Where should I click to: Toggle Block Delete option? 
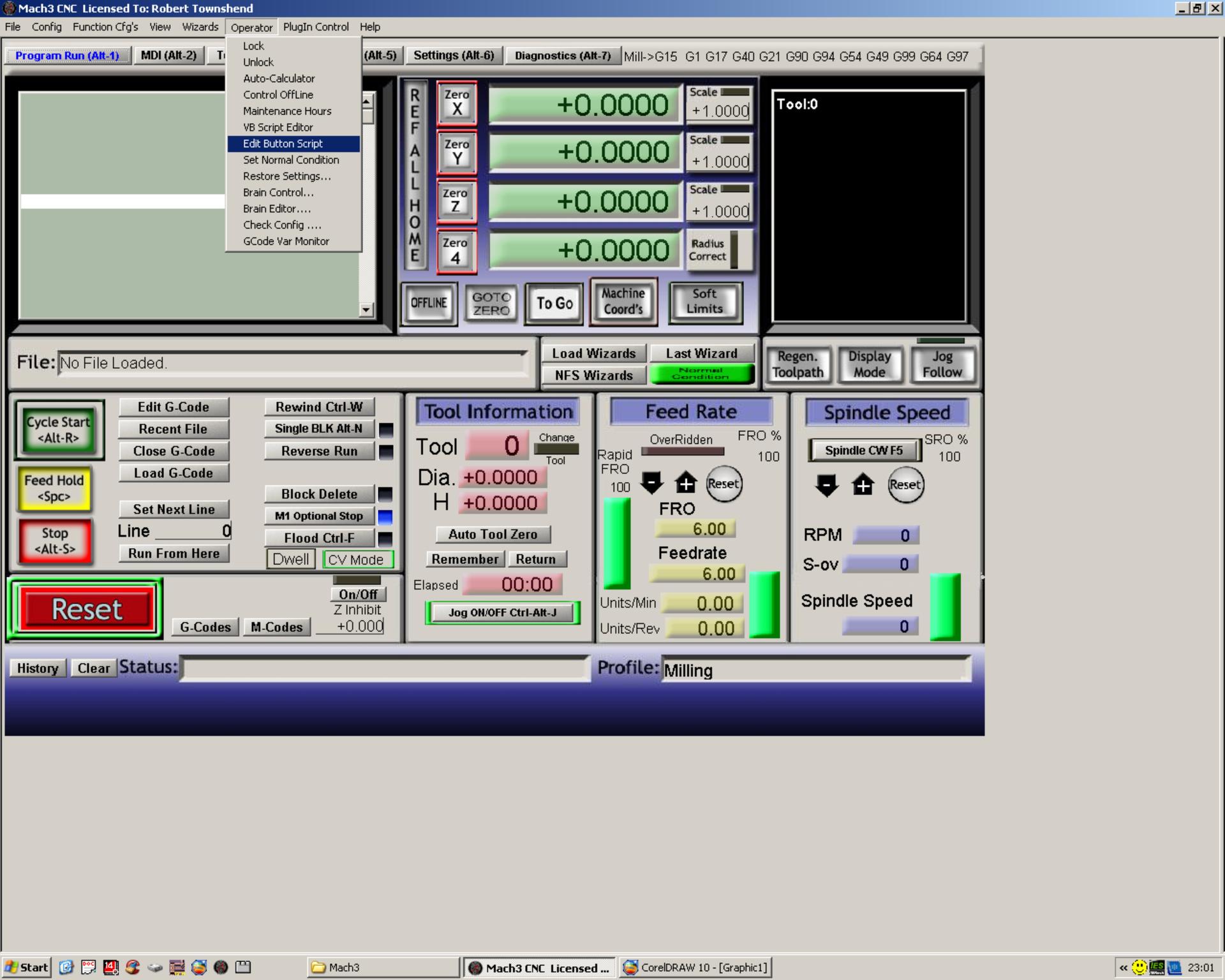318,494
